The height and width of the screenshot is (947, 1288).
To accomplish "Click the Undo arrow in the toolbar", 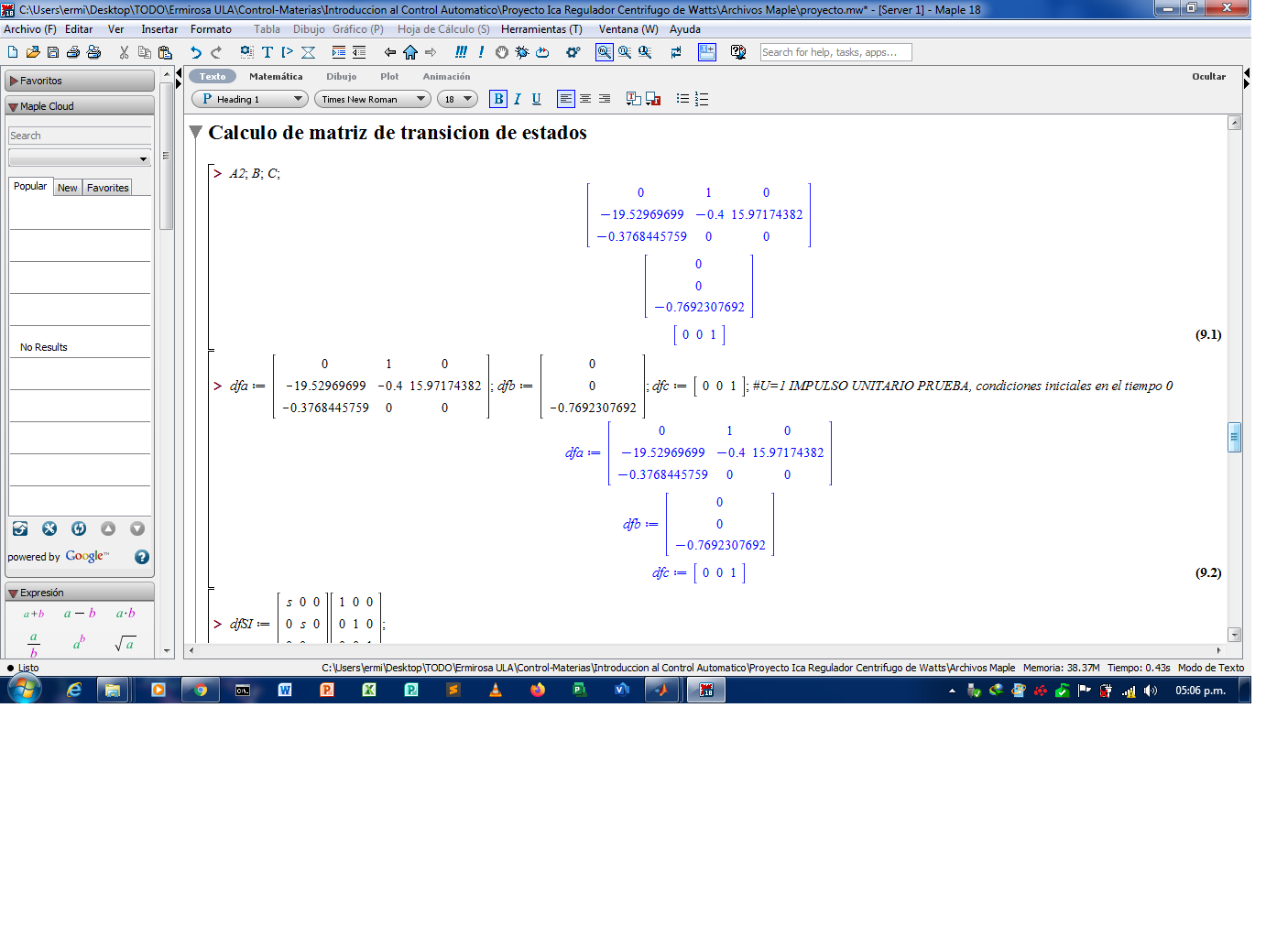I will coord(194,52).
